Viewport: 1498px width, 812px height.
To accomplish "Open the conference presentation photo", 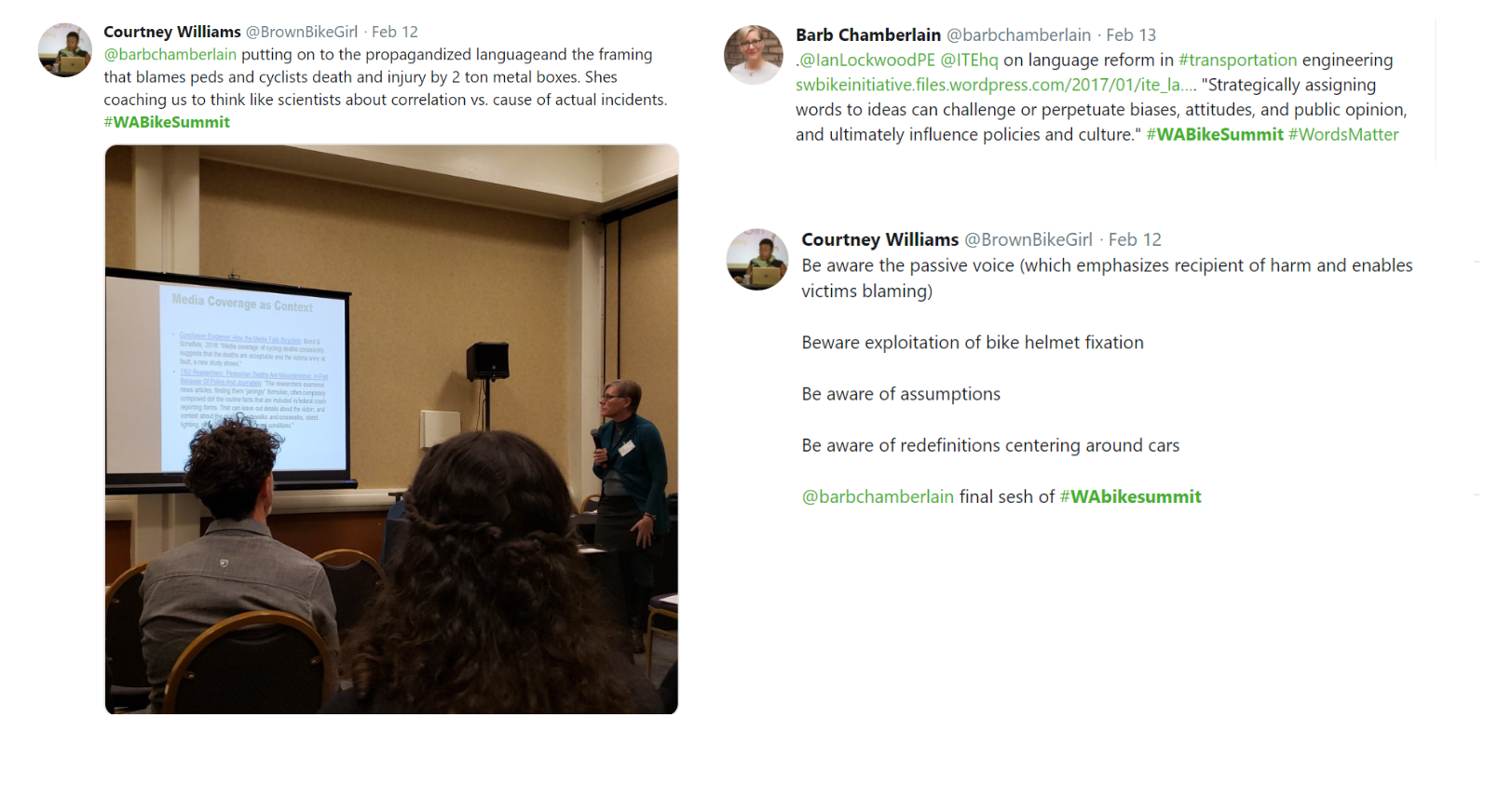I will pyautogui.click(x=391, y=429).
